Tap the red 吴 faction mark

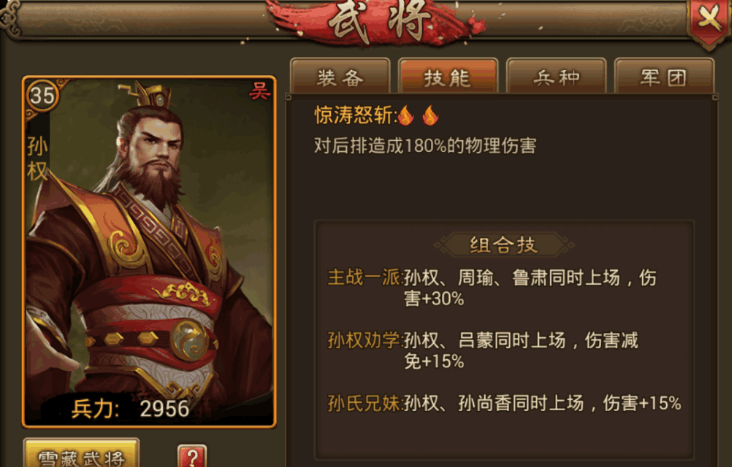[259, 92]
